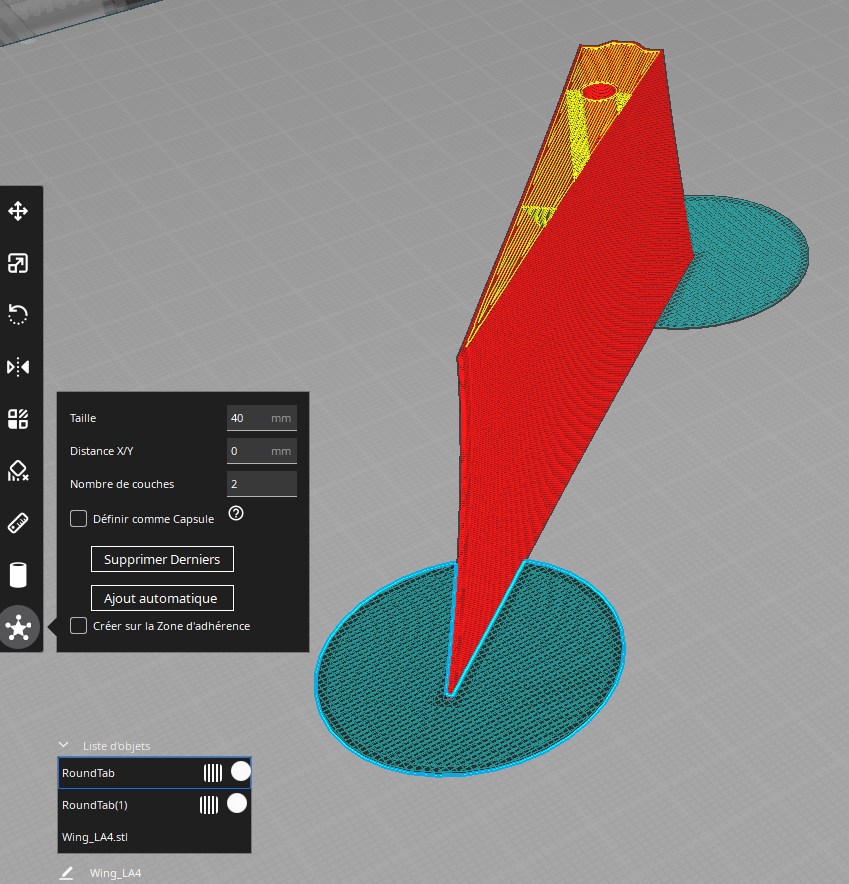Select the measure ruler tool
Viewport: 849px width, 884px height.
(18, 523)
